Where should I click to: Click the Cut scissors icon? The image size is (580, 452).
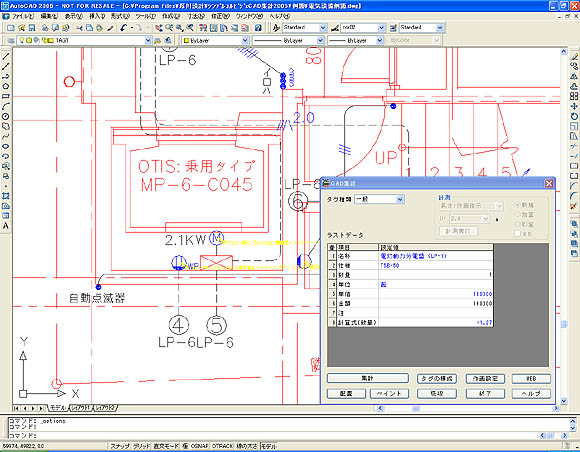tap(79, 28)
